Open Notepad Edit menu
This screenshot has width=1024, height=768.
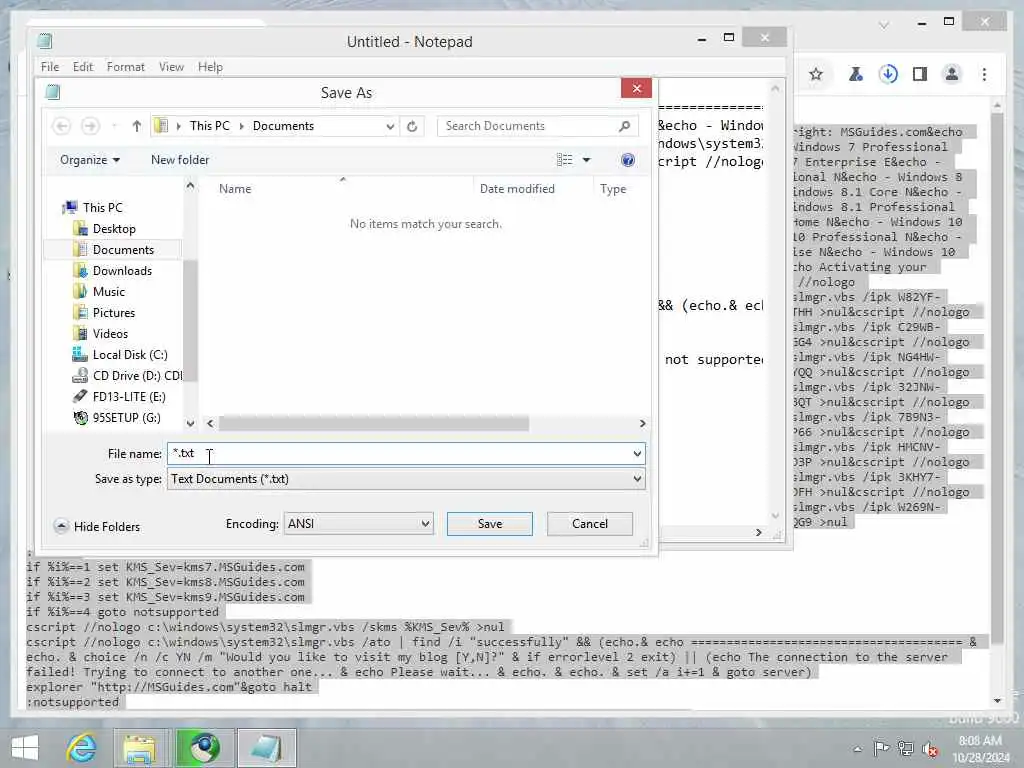[83, 67]
